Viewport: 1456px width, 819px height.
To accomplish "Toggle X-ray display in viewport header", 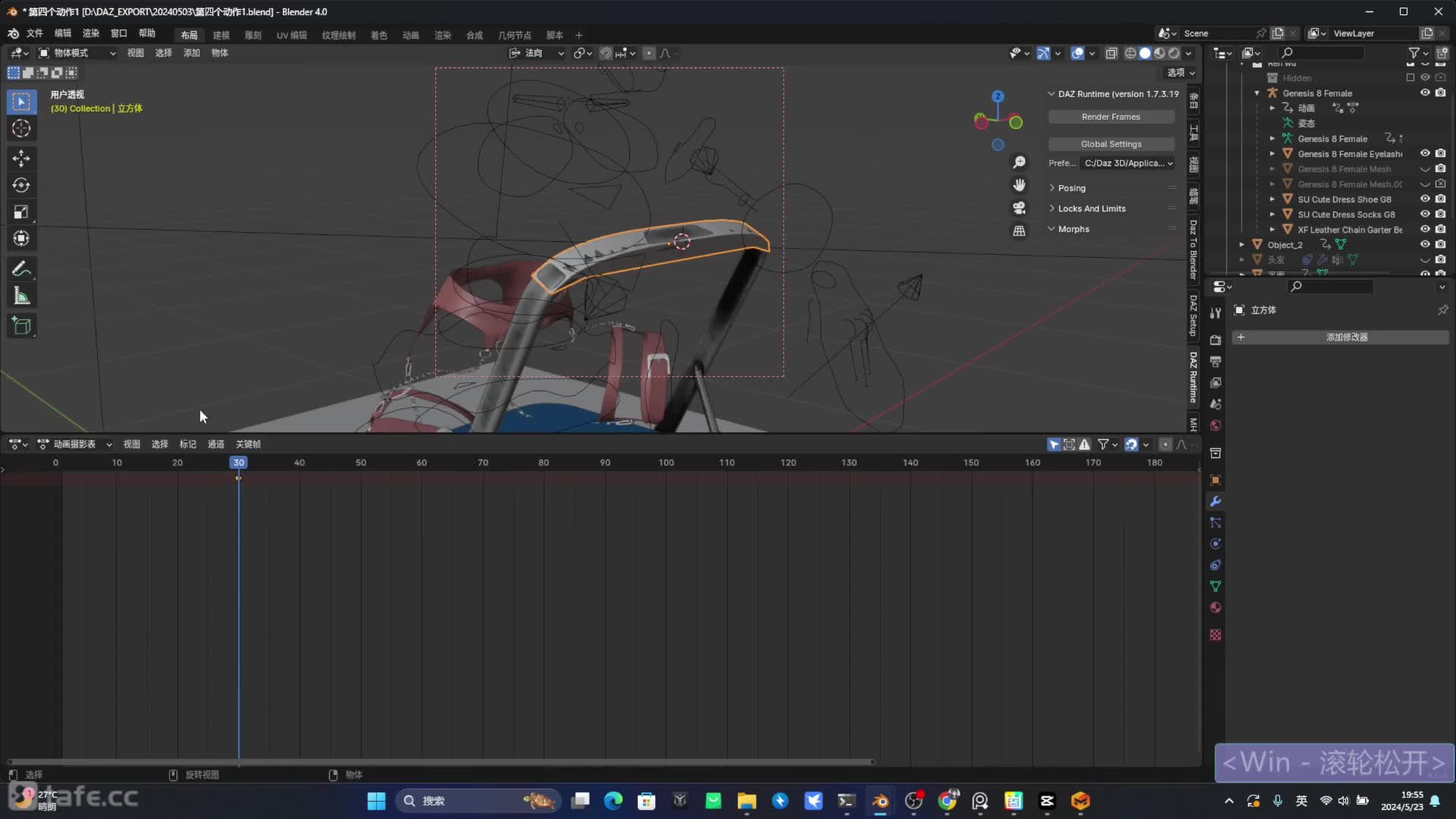I will click(x=1112, y=53).
